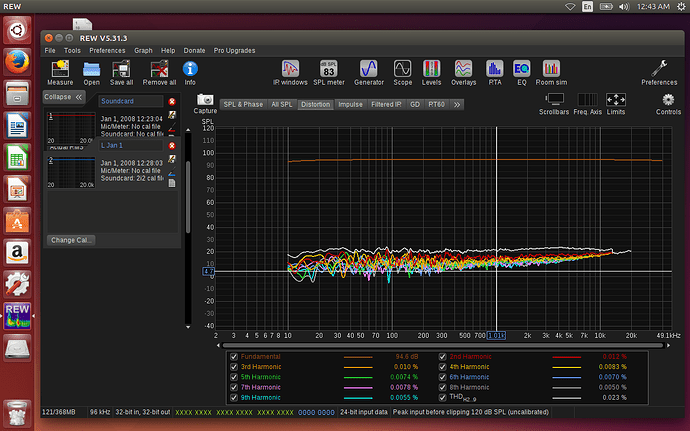Remove the L Jan 1 measurement

(x=172, y=145)
